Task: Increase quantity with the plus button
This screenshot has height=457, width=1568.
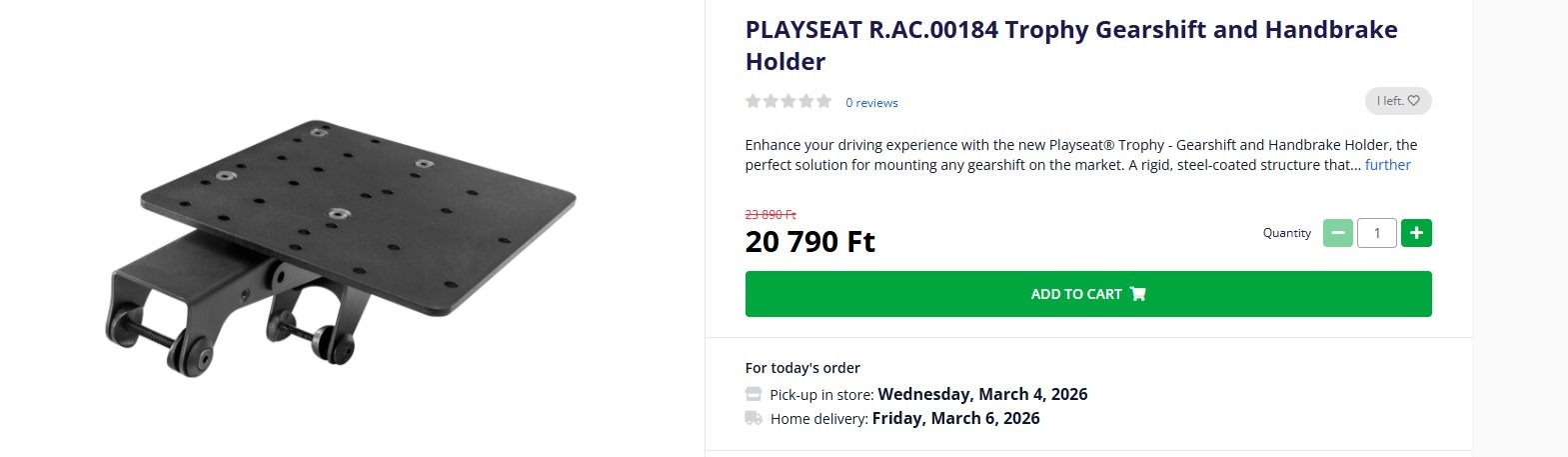Action: point(1416,233)
